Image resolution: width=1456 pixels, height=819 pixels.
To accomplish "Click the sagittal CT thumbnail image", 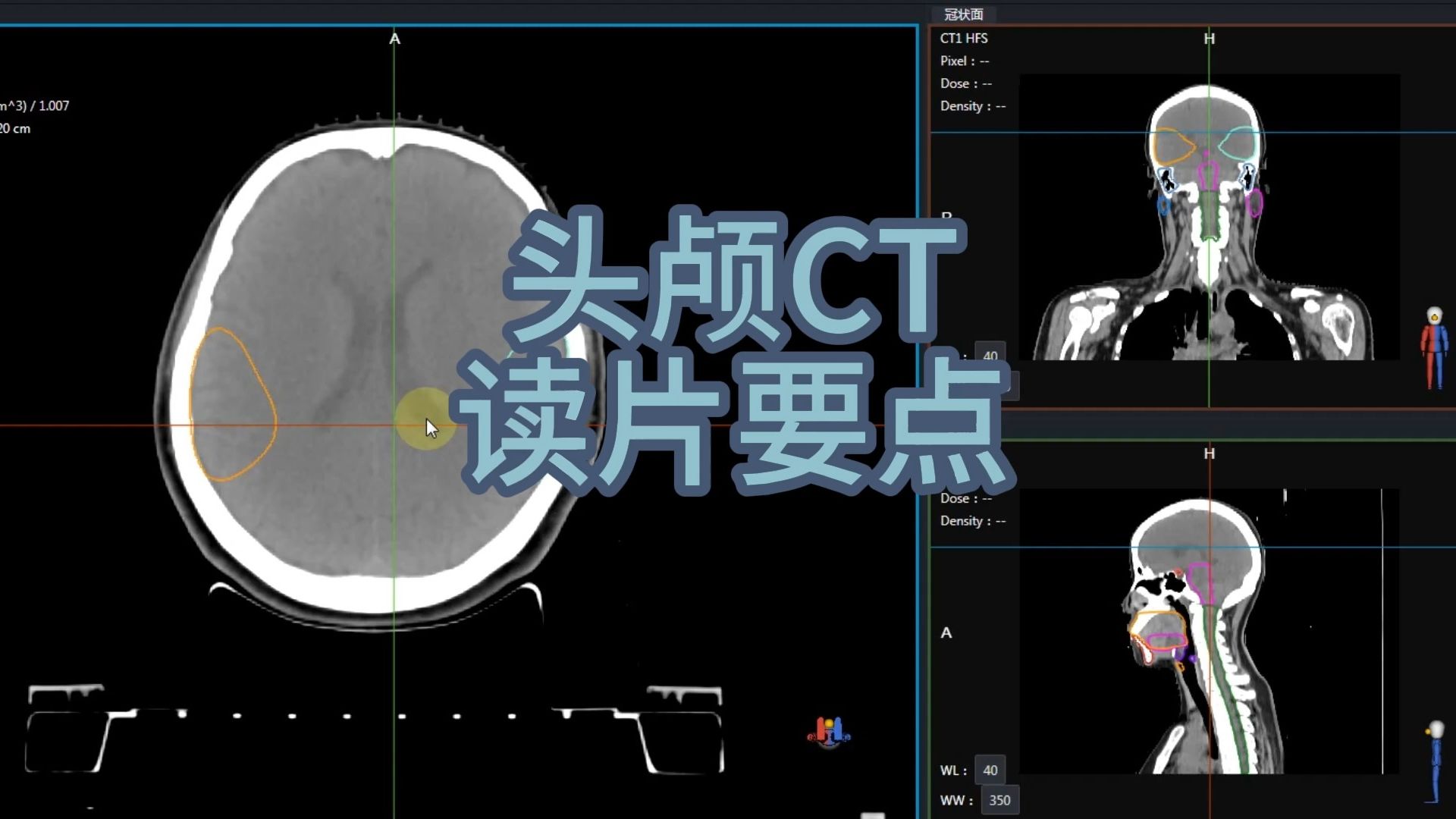I will [1210, 631].
